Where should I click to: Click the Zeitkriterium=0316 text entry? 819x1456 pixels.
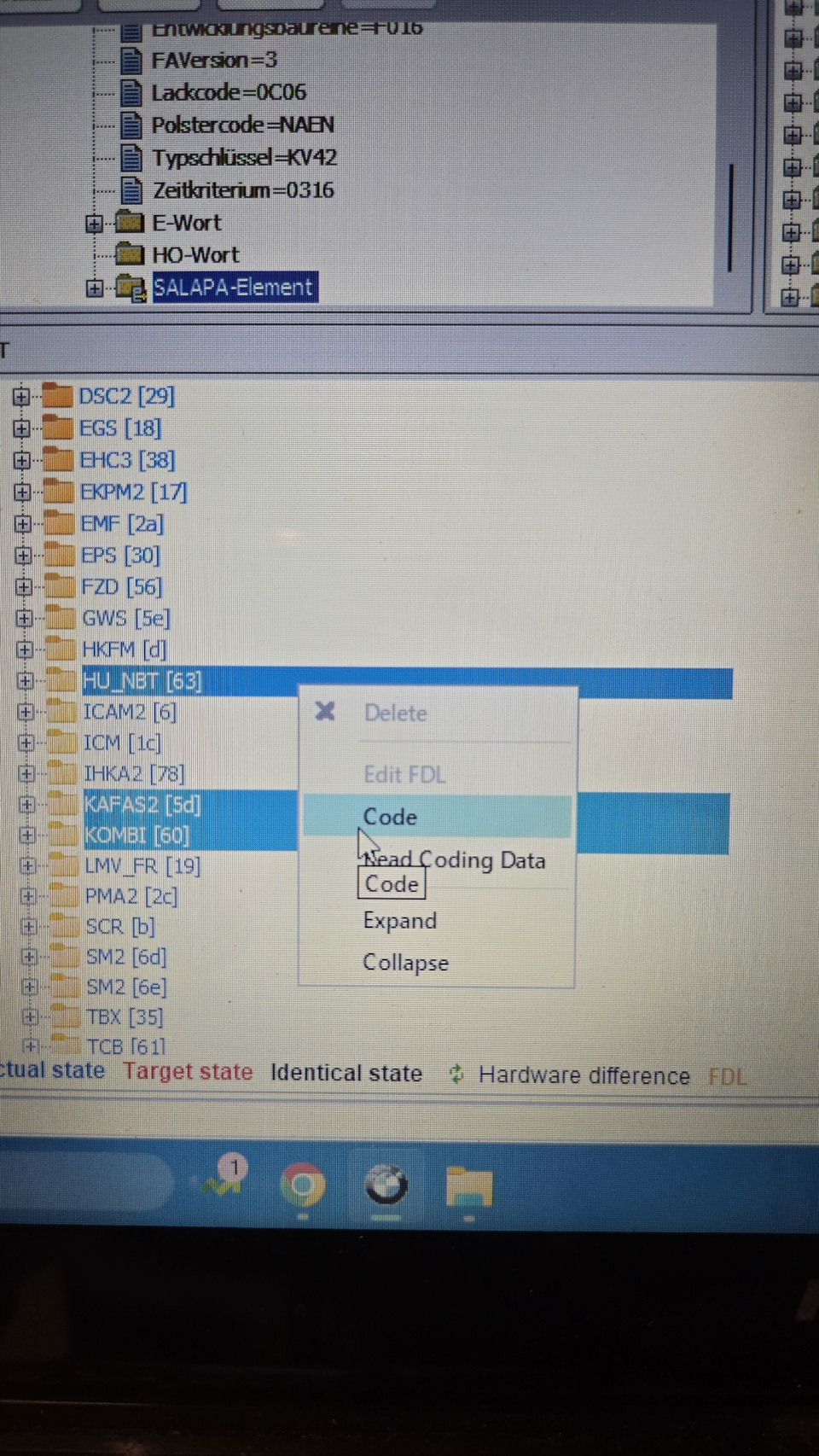point(243,189)
